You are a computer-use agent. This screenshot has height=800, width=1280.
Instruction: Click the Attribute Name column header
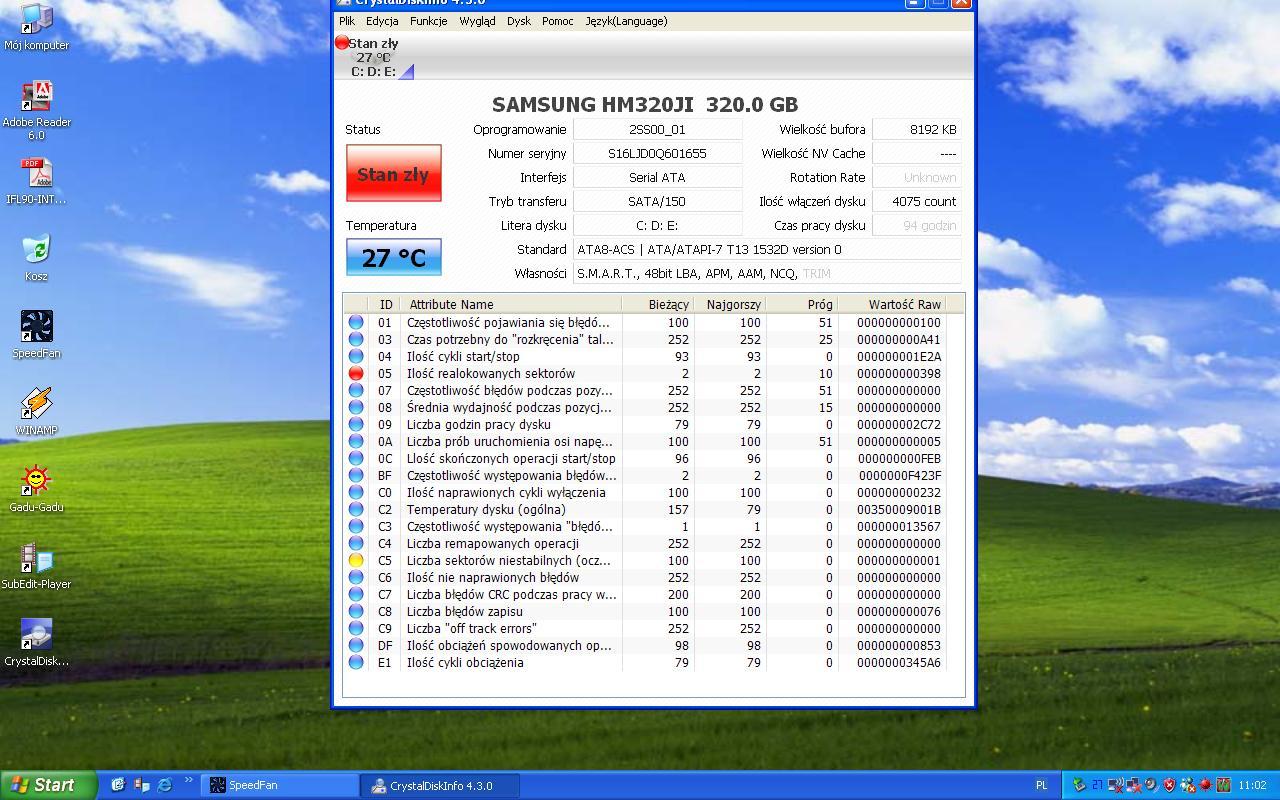click(510, 304)
